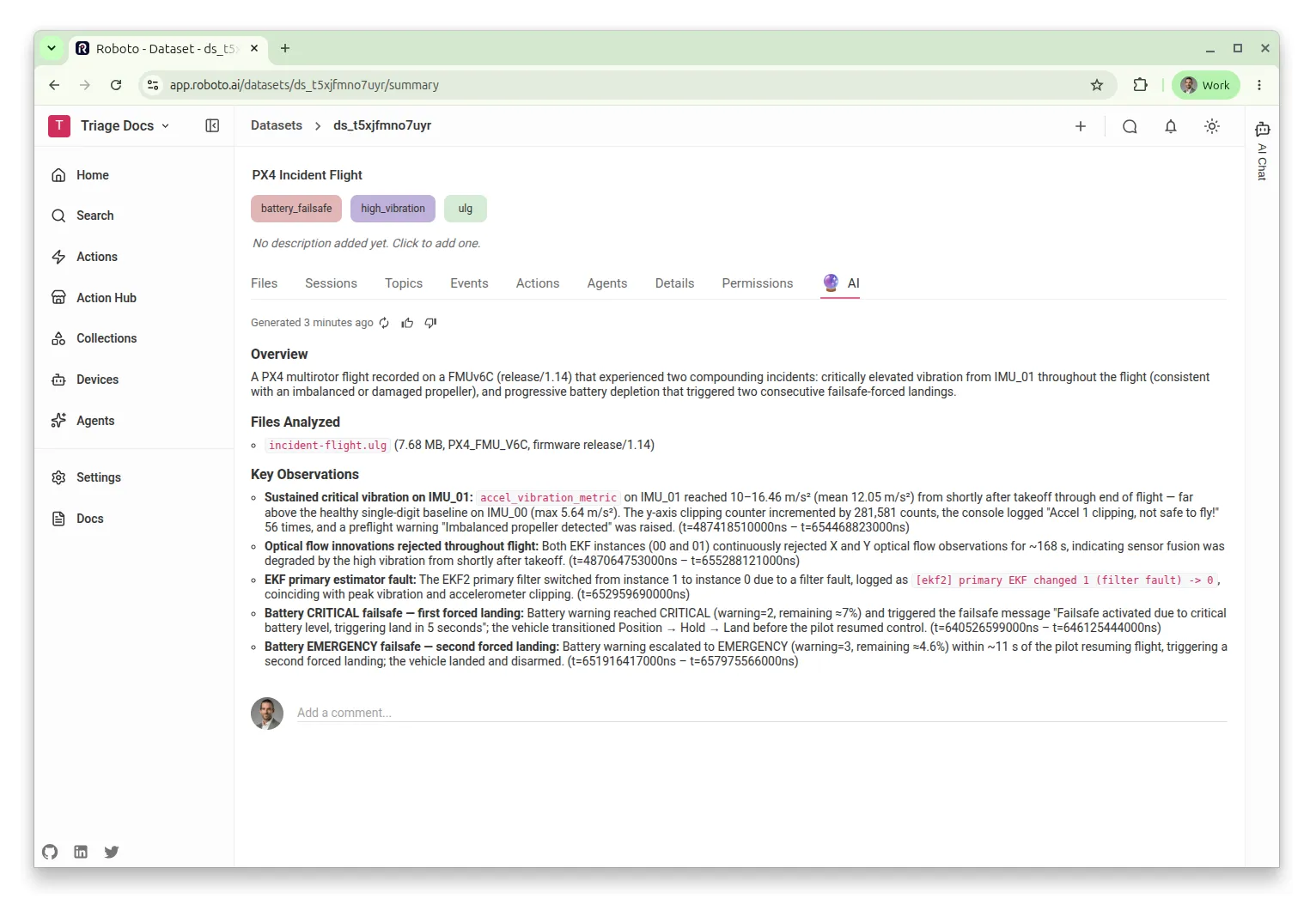The image size is (1316, 905).
Task: Open header search magnifier icon
Action: 1130,126
